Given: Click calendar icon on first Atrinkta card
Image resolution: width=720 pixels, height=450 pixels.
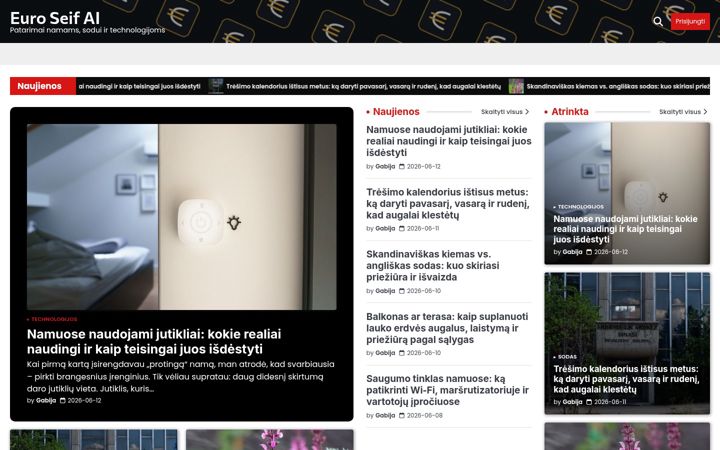Looking at the screenshot, I should (x=589, y=252).
